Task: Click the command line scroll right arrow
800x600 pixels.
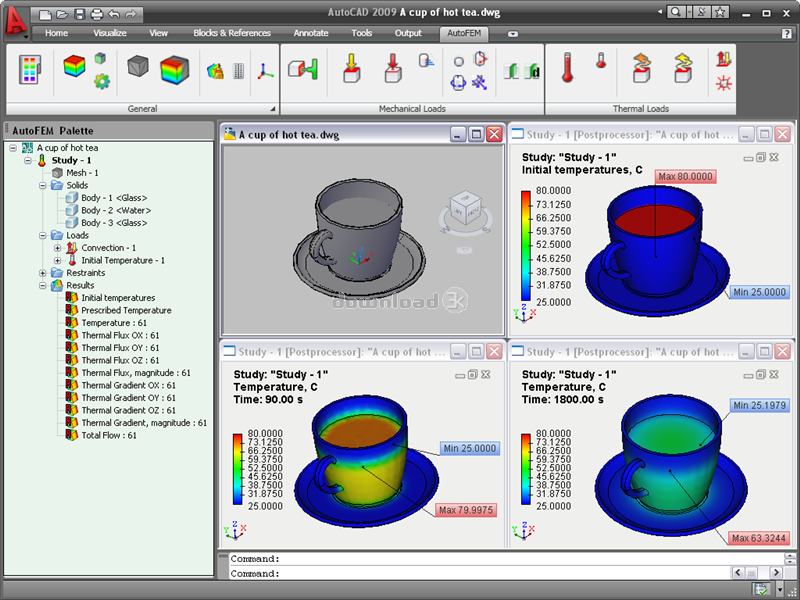Action: tap(776, 573)
